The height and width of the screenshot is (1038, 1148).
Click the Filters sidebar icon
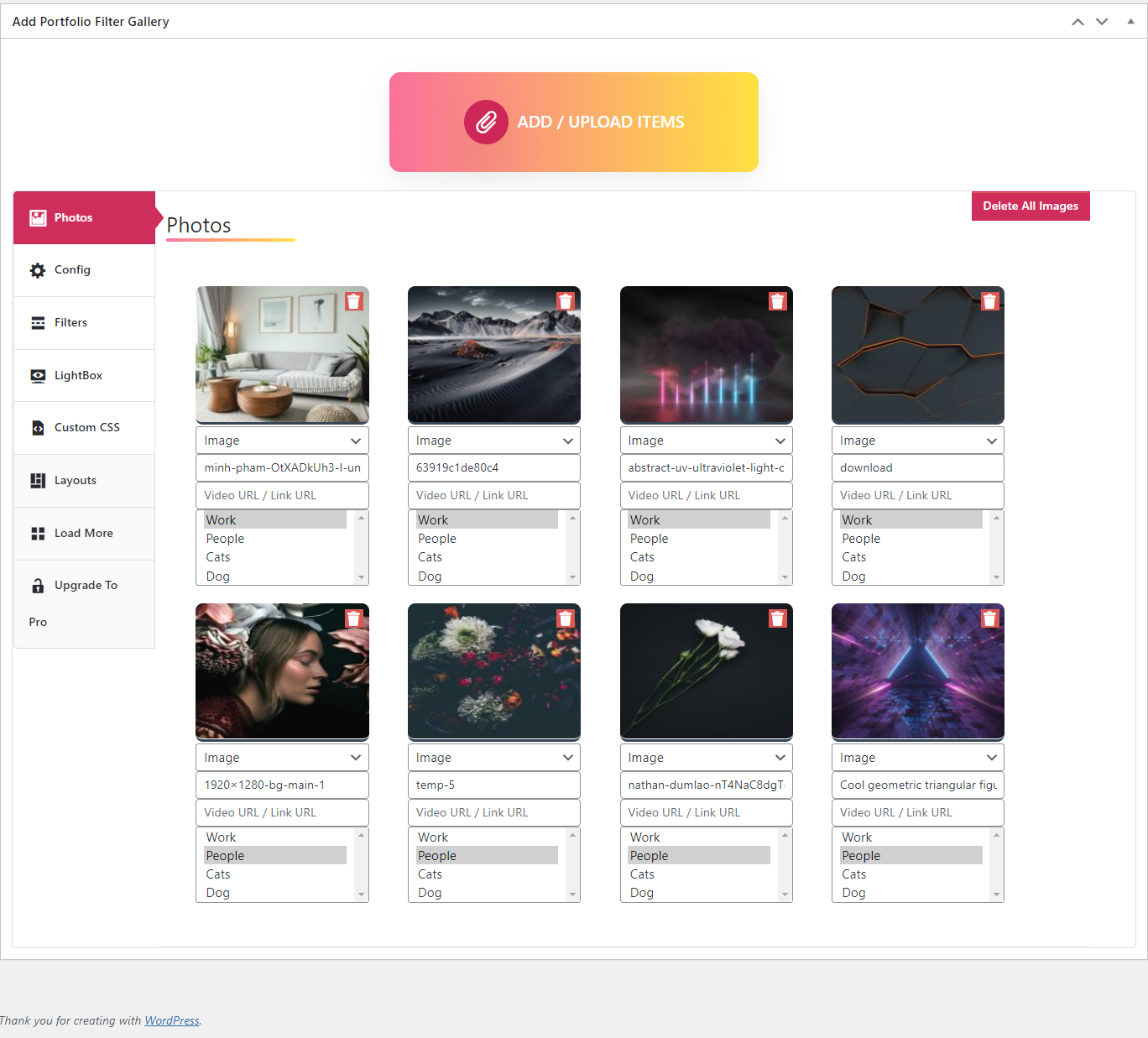pos(38,323)
